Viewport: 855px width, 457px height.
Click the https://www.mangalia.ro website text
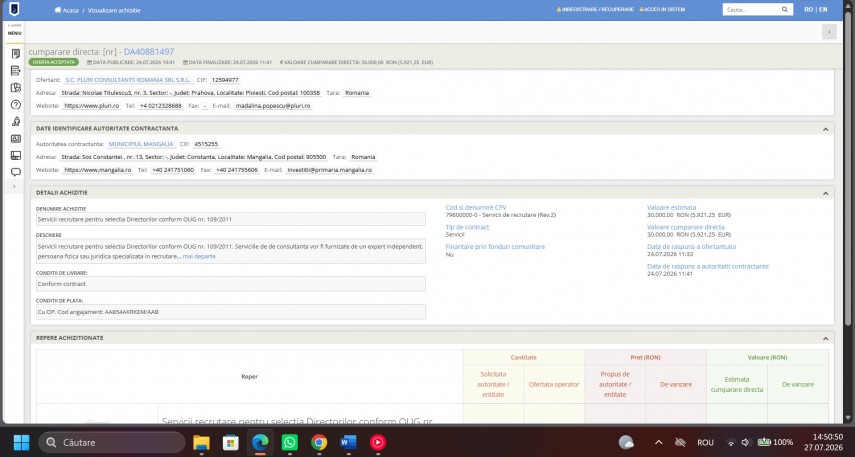(98, 170)
